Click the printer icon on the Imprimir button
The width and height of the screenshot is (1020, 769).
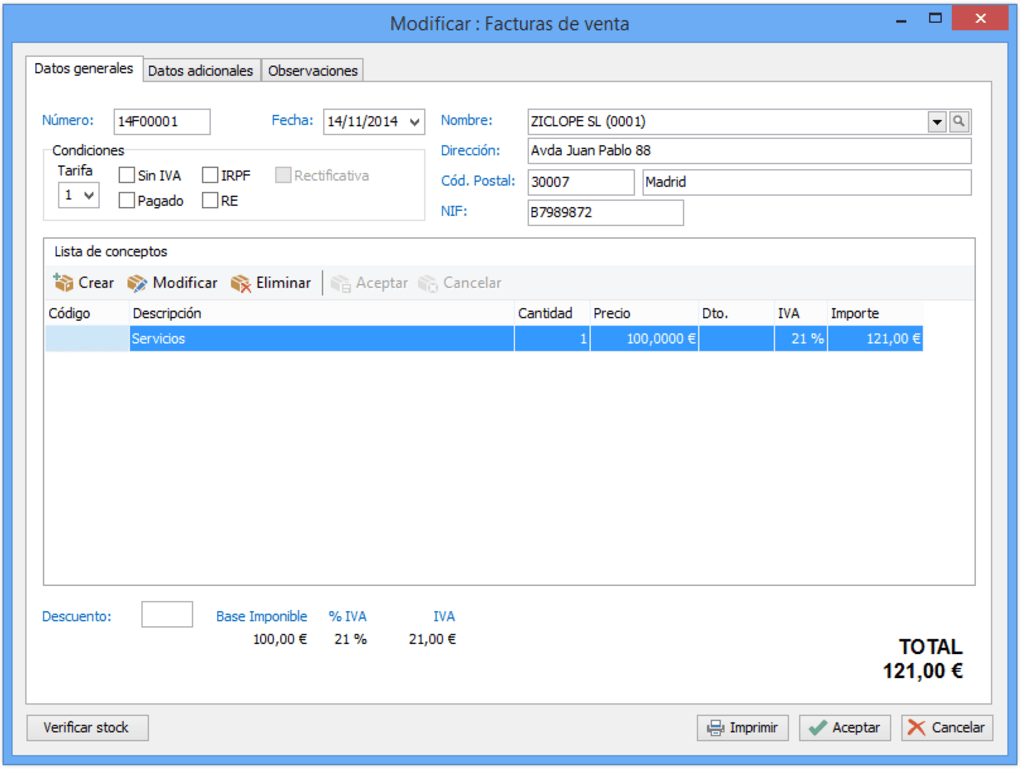716,727
